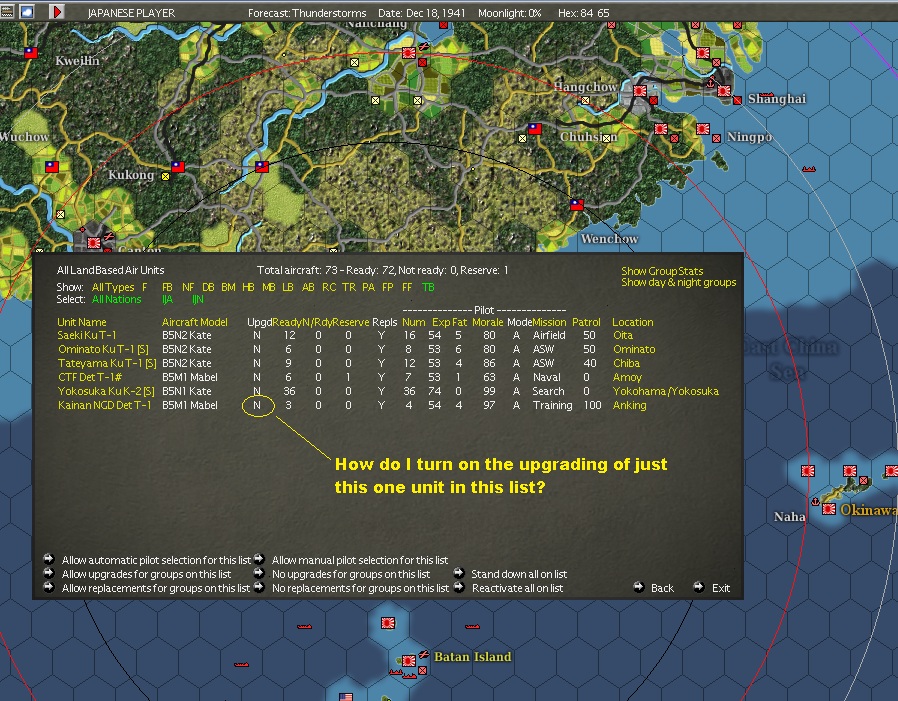This screenshot has height=701, width=898.
Task: Sort list by Exp column
Action: (x=440, y=322)
